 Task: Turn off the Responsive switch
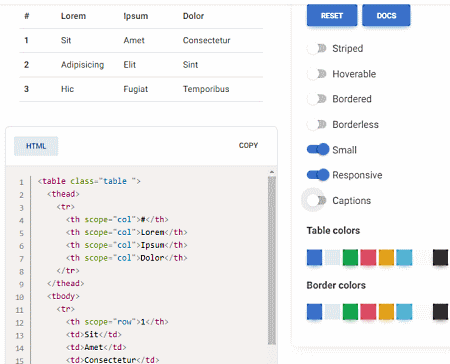(x=318, y=175)
